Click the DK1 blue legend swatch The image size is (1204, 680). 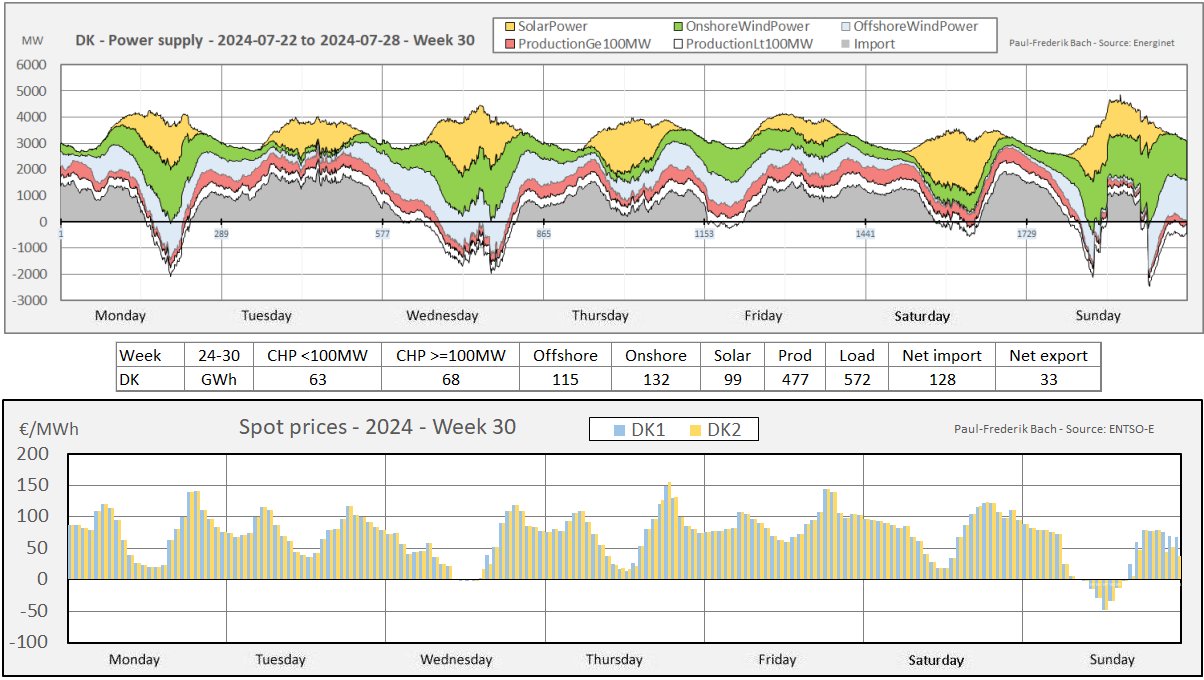pos(620,430)
